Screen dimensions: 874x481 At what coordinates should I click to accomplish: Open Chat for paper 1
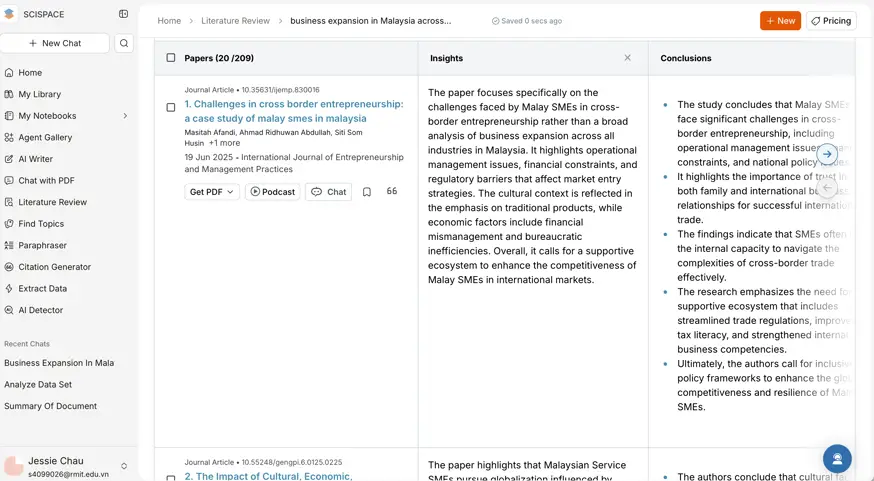pos(328,192)
